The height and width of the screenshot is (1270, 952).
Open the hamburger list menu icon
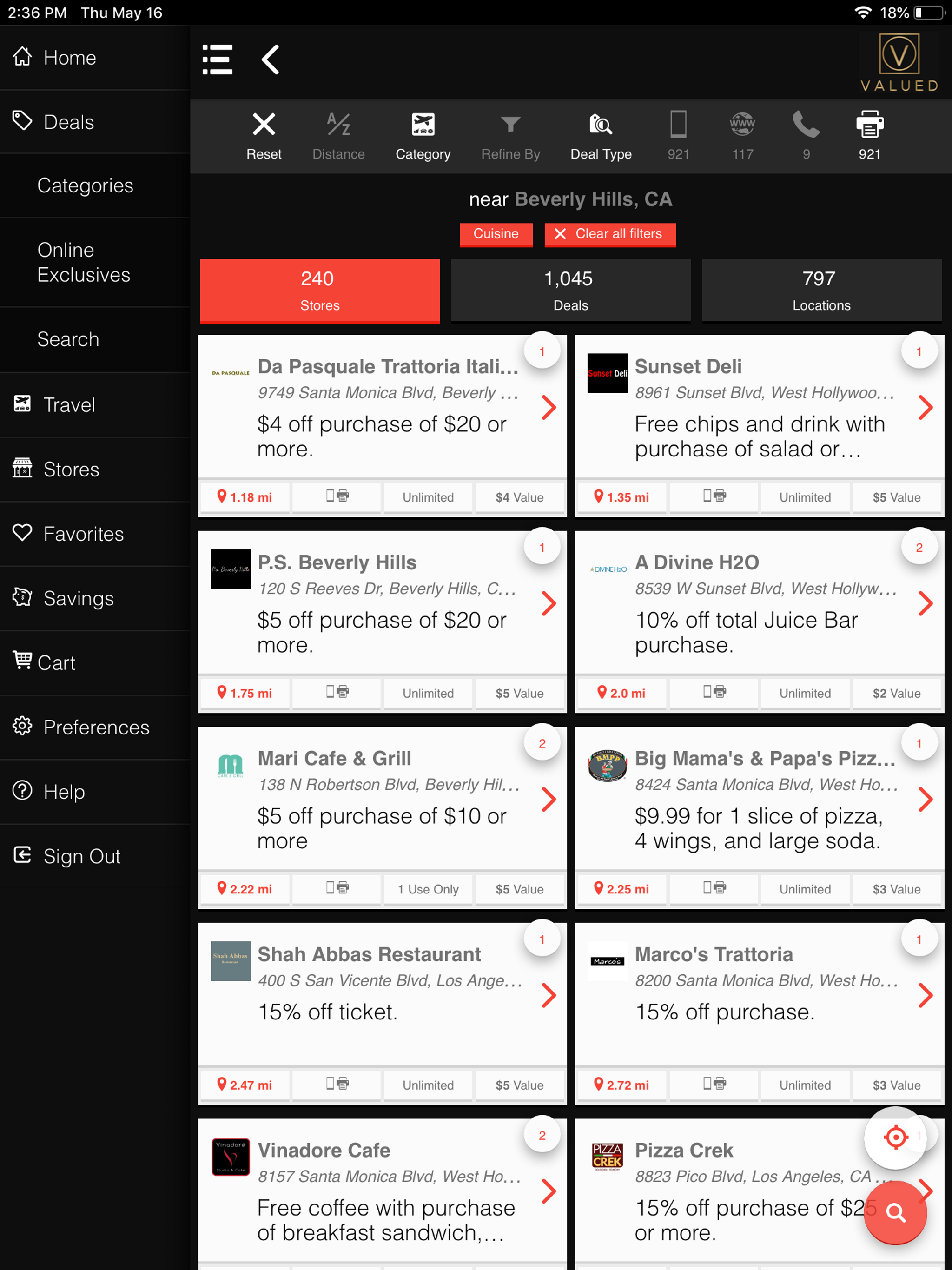click(217, 60)
